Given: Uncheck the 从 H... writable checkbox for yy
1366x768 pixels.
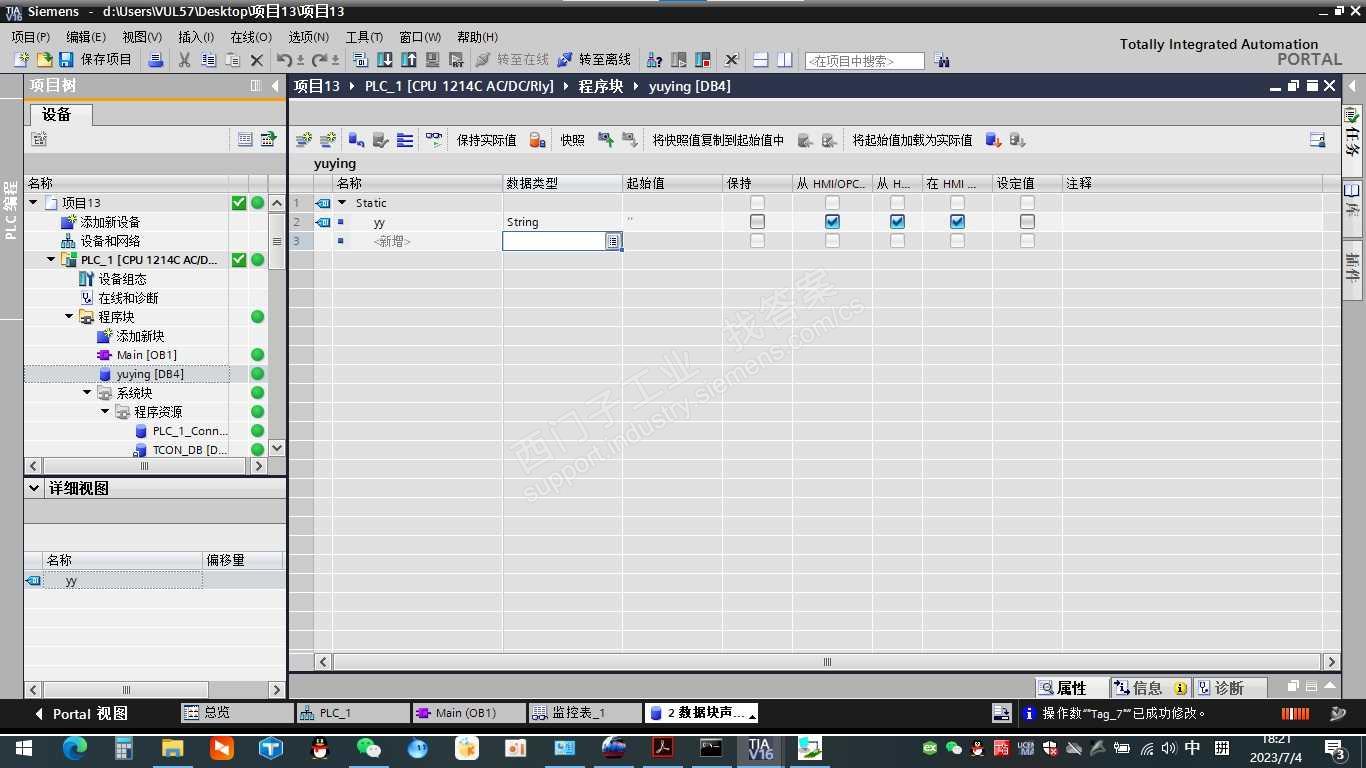Looking at the screenshot, I should click(x=897, y=222).
